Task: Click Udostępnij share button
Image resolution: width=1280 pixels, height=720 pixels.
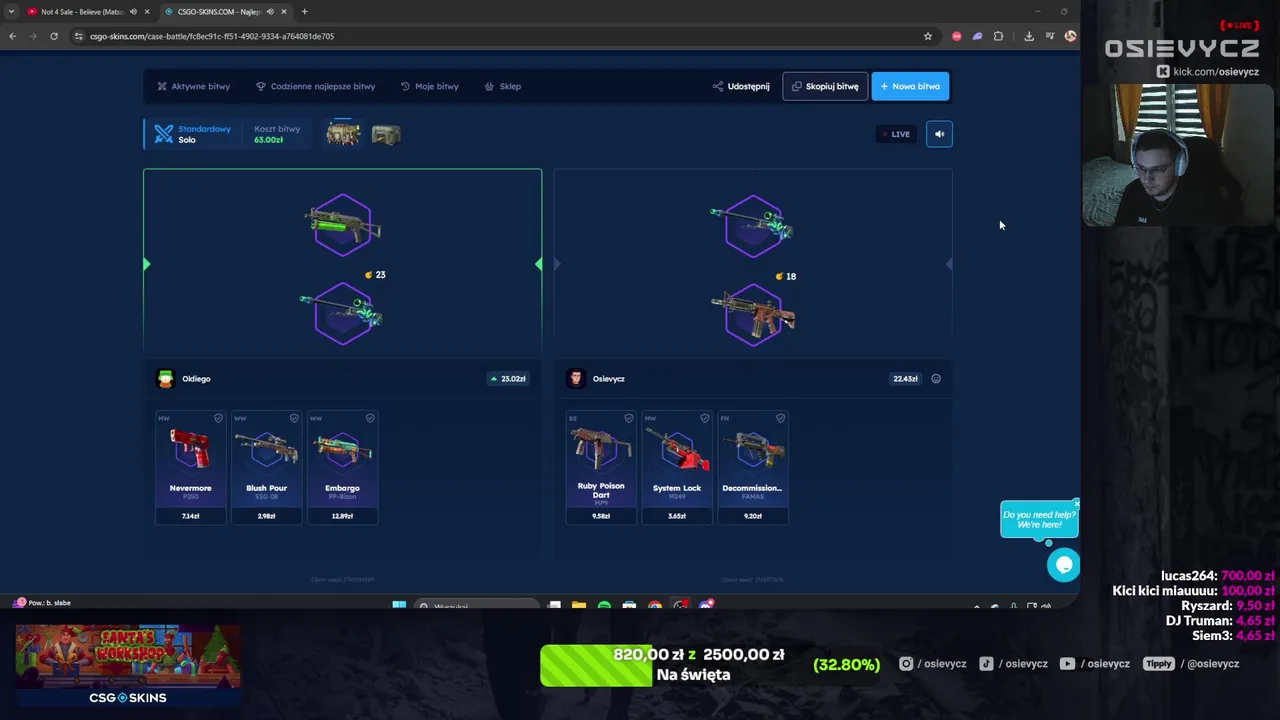Action: [x=741, y=86]
